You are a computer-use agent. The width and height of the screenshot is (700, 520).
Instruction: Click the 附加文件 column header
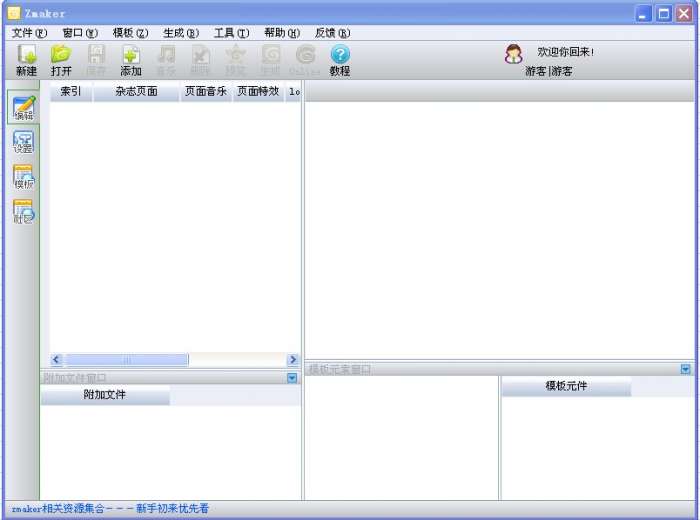click(x=105, y=395)
